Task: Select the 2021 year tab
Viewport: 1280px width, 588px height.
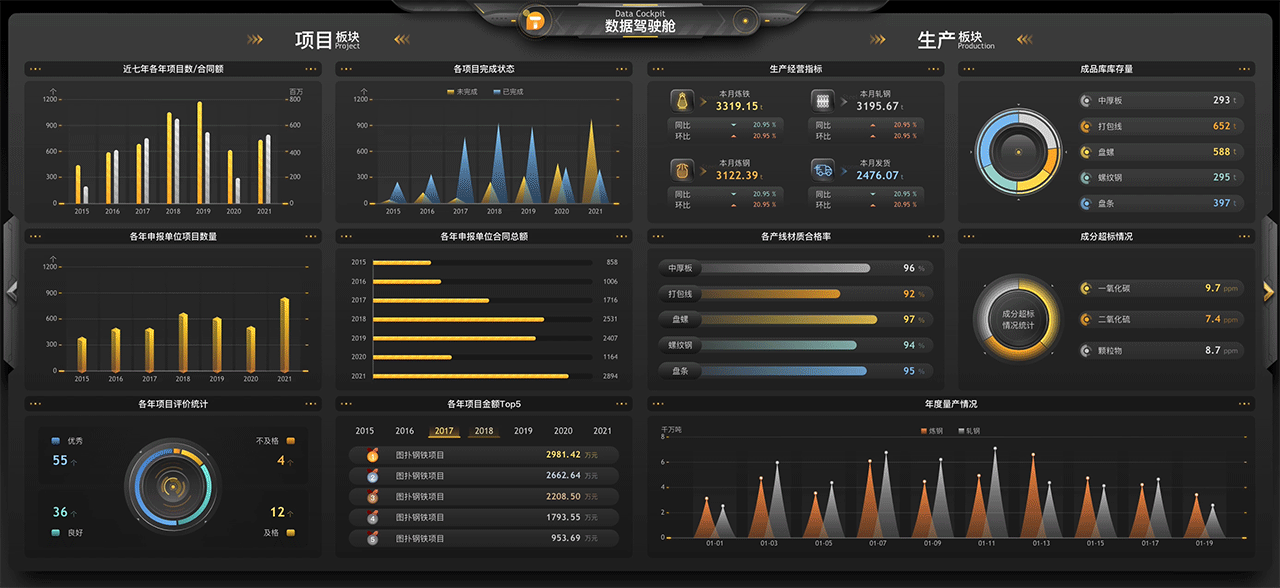Action: [602, 431]
